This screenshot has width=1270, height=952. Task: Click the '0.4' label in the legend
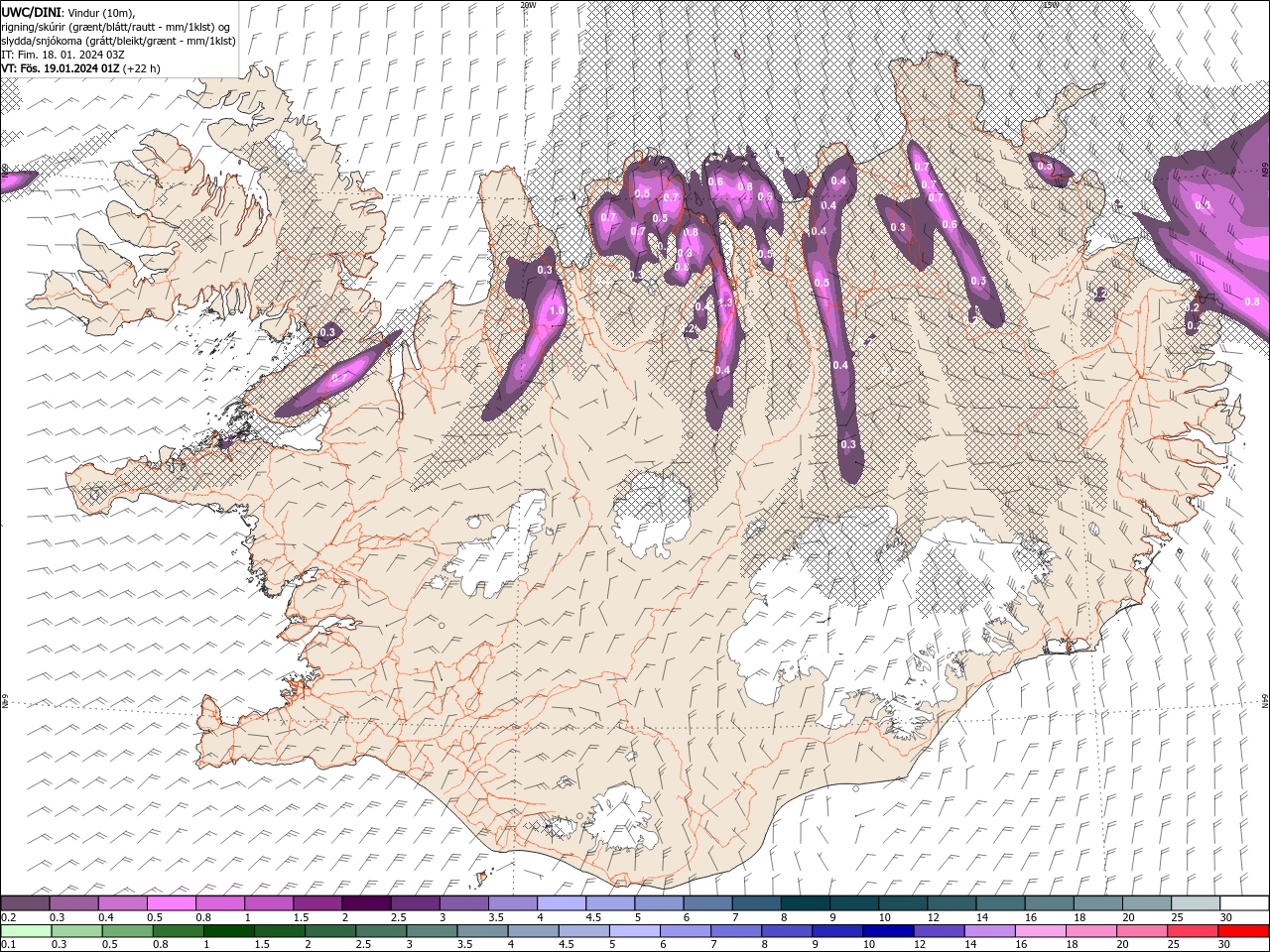coord(106,917)
